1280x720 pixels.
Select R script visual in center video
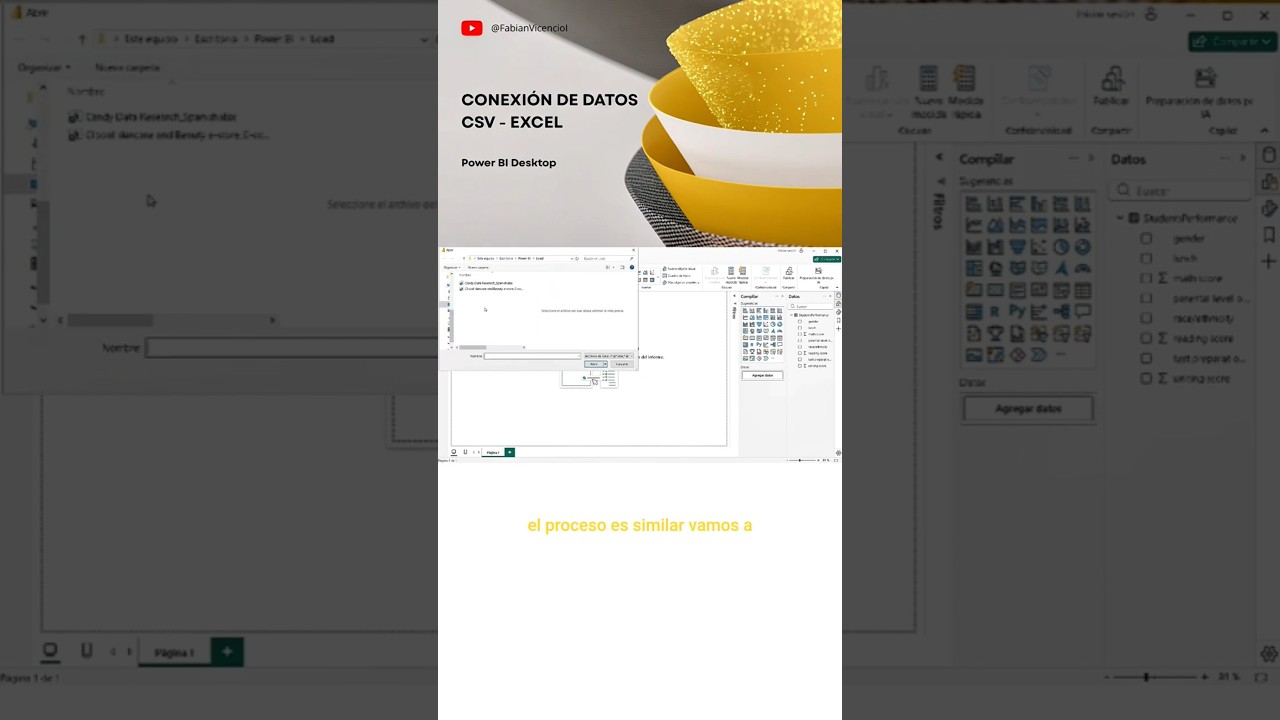tap(752, 345)
